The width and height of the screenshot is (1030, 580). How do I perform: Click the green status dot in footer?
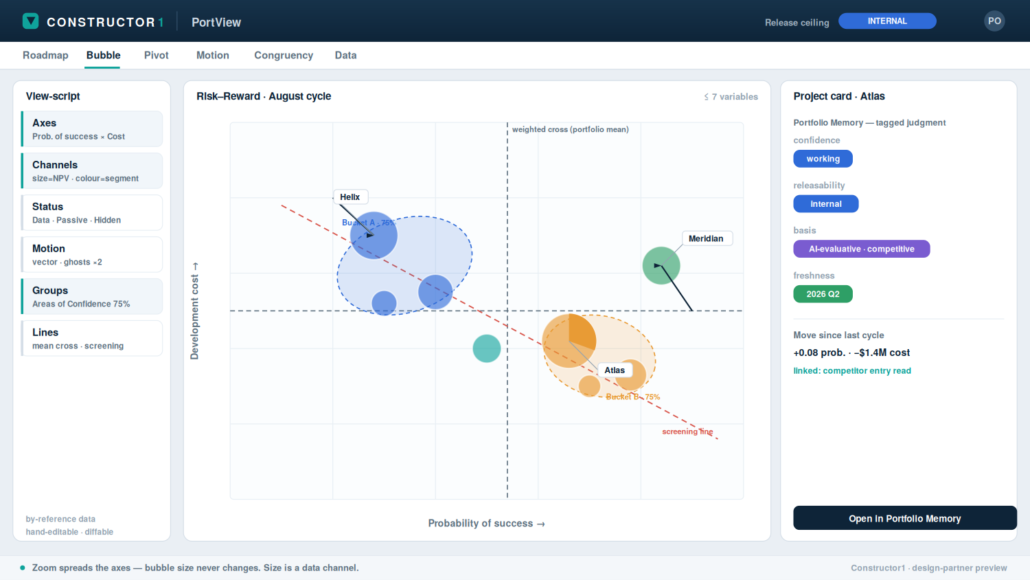[x=22, y=568]
